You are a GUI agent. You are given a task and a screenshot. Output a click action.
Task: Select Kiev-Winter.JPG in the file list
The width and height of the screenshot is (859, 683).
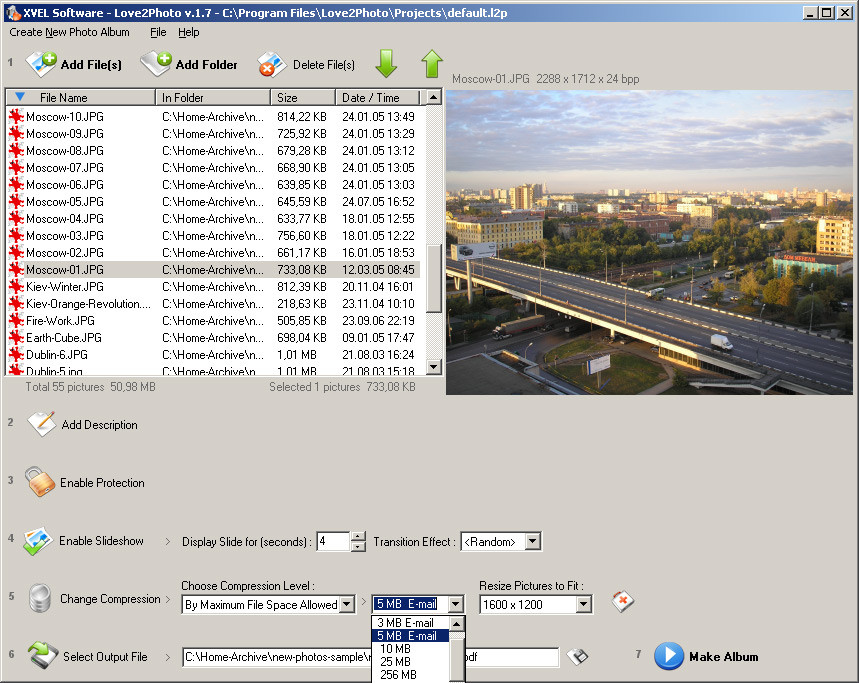[64, 287]
